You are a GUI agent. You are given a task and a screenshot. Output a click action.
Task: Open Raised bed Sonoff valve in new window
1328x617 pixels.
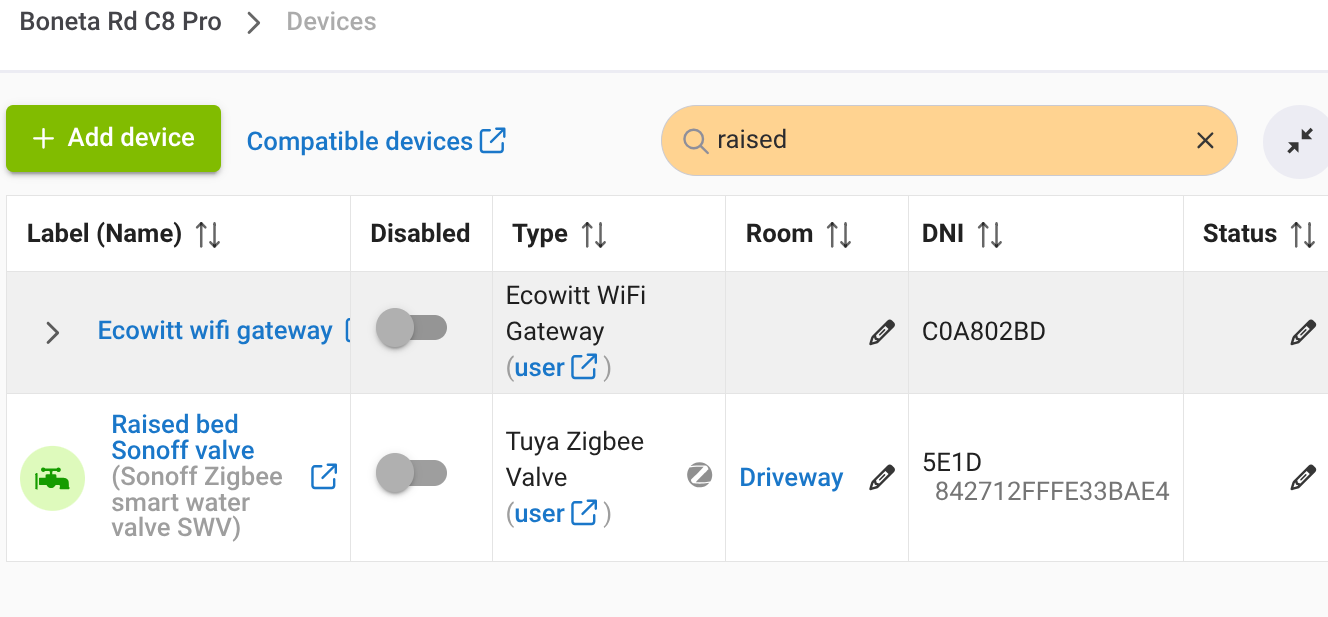(324, 477)
